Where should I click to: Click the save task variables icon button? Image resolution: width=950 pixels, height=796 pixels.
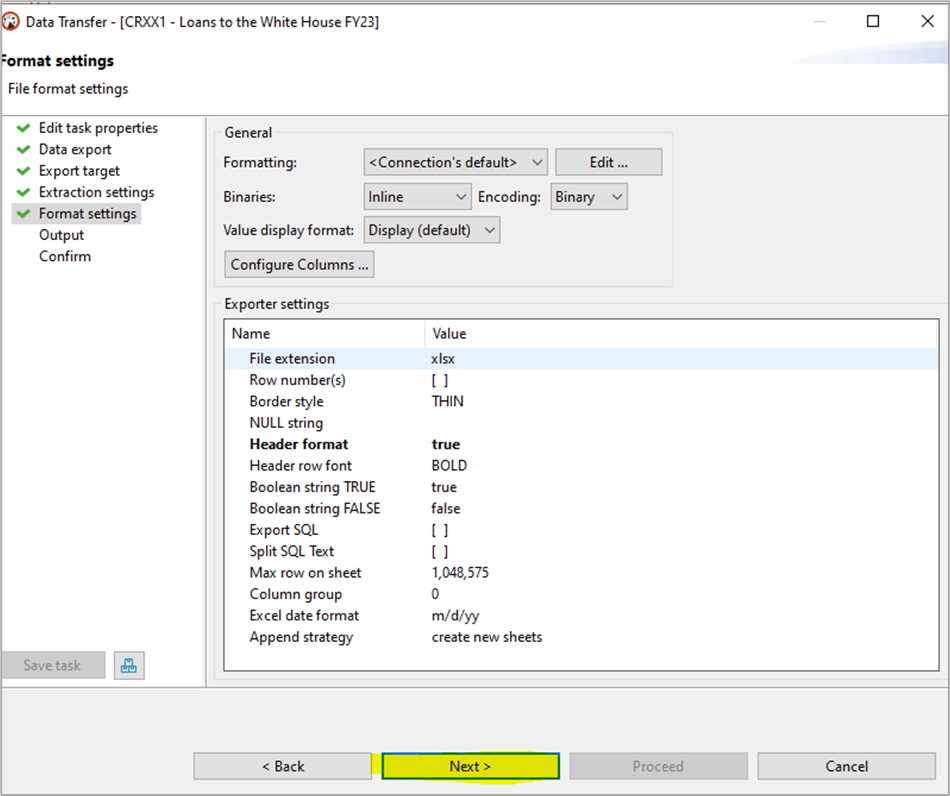point(129,665)
